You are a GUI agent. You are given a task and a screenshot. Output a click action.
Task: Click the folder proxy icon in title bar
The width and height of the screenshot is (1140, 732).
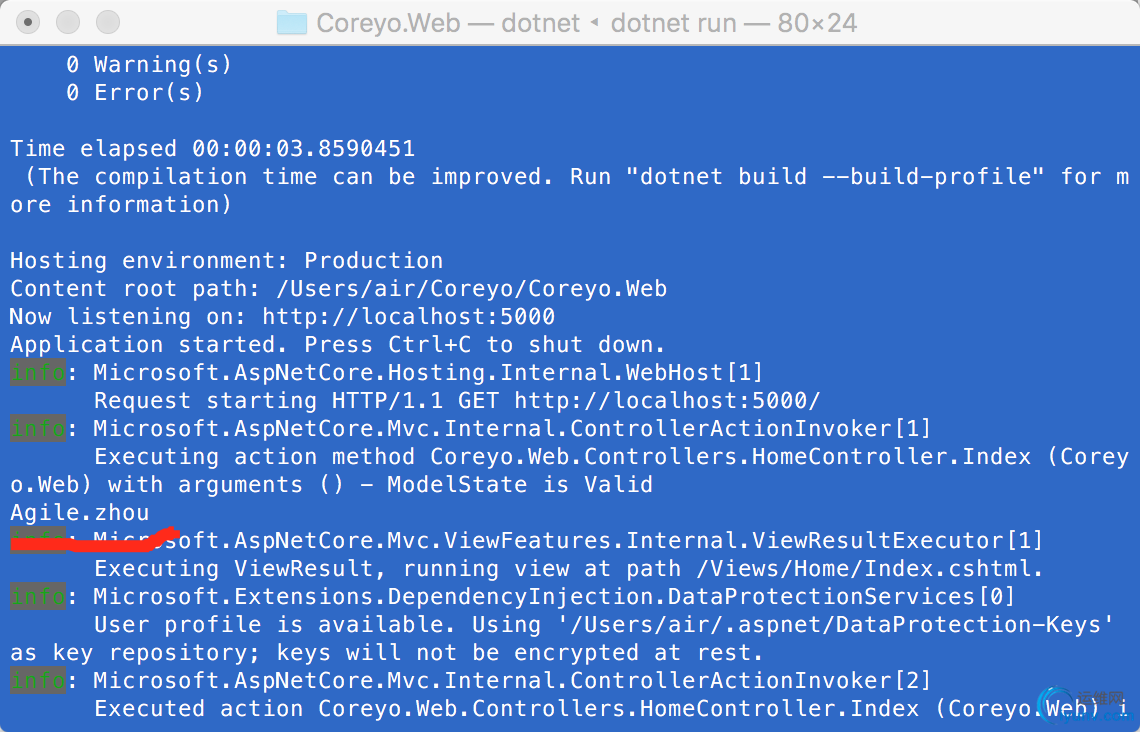(x=292, y=23)
